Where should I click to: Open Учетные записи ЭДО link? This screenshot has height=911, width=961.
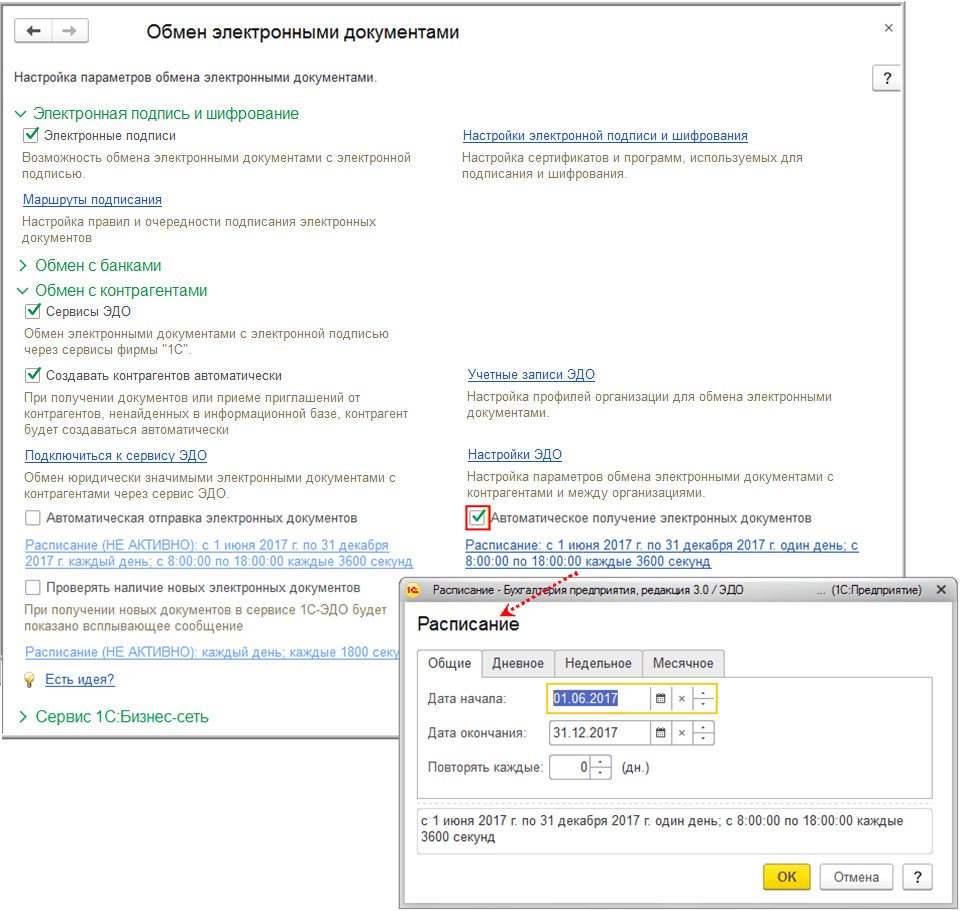[x=531, y=375]
